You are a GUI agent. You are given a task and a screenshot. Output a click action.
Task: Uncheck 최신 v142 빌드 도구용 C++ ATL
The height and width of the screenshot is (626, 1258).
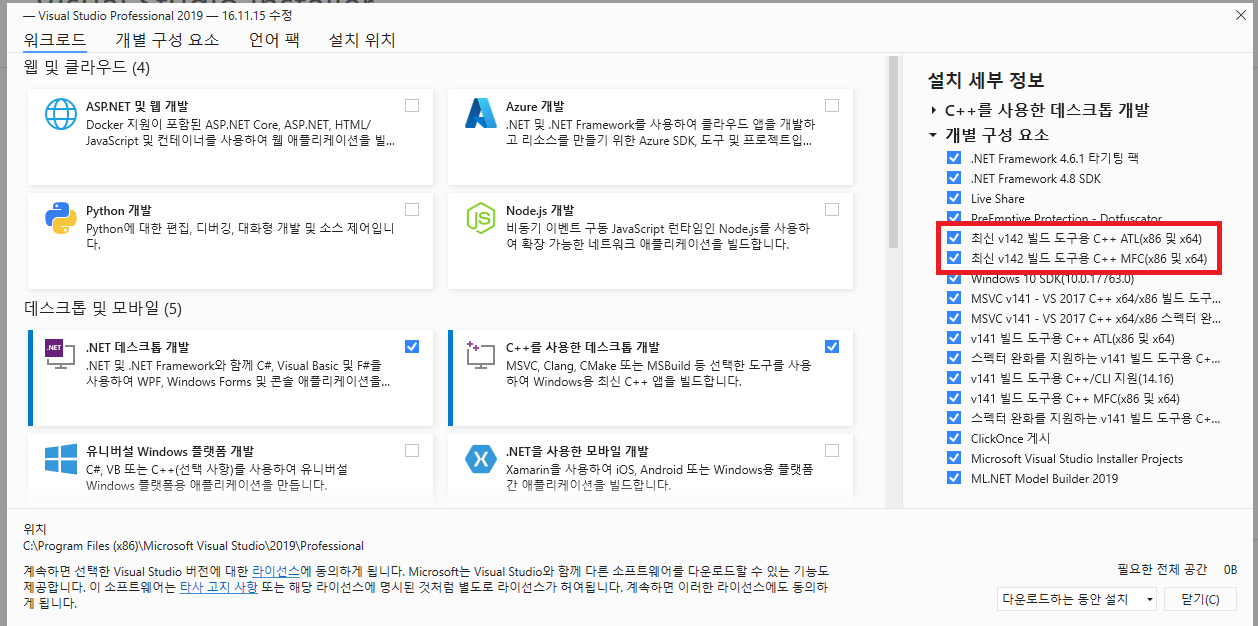954,238
